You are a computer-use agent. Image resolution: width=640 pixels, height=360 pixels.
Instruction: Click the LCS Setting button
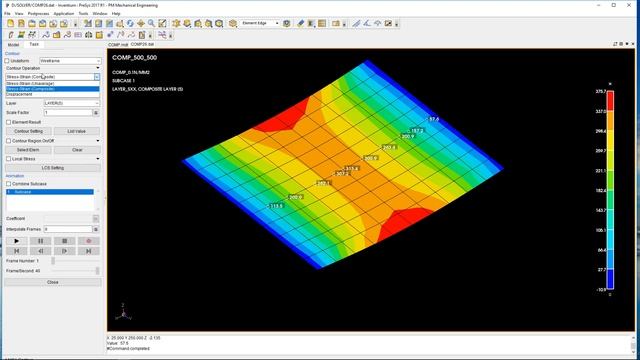[53, 168]
